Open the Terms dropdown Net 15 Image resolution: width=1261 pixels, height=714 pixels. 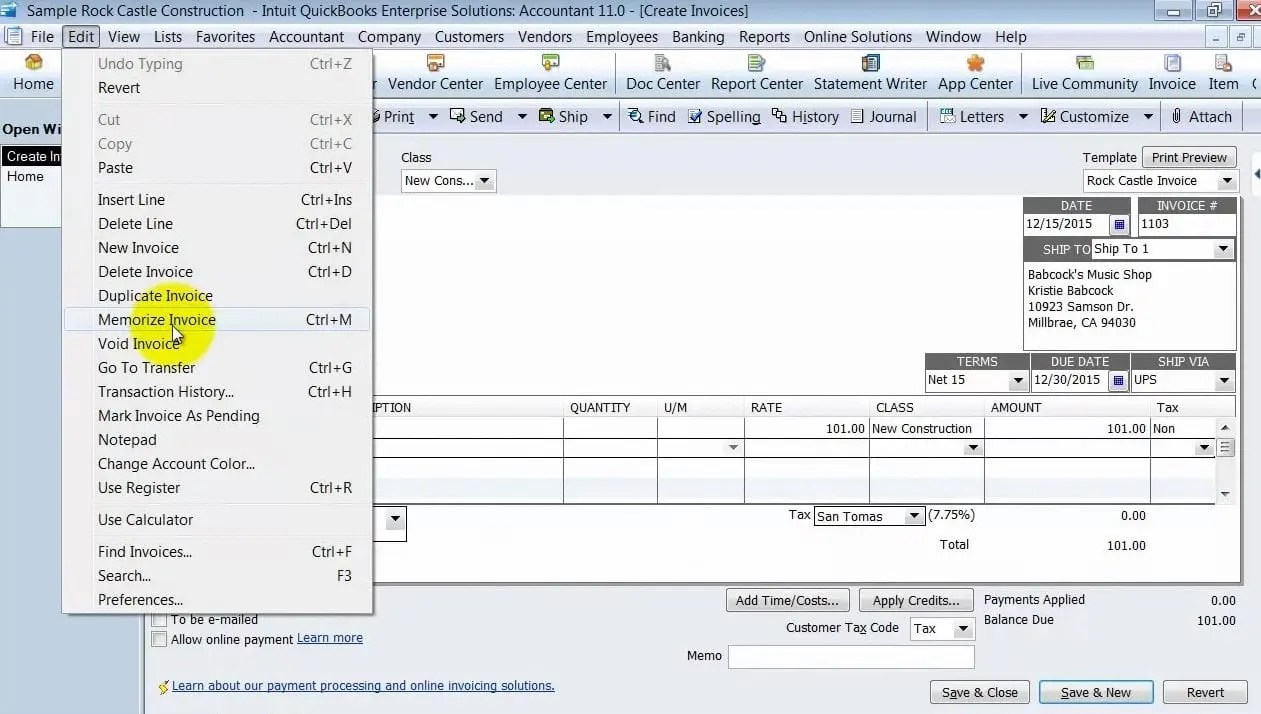1018,380
